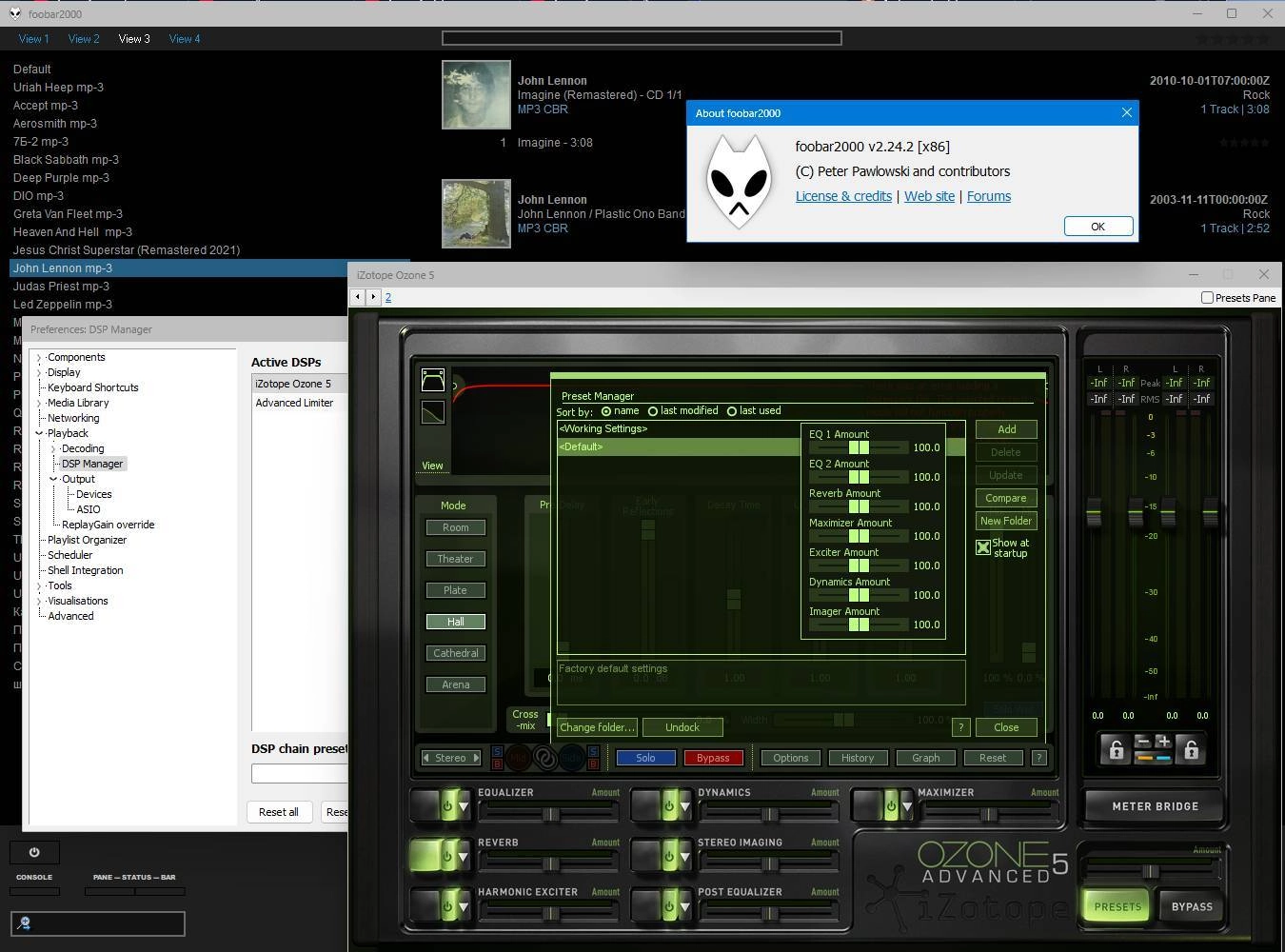The height and width of the screenshot is (952, 1285).
Task: Click the foobar2000 alien logo in About dialog
Action: click(740, 181)
